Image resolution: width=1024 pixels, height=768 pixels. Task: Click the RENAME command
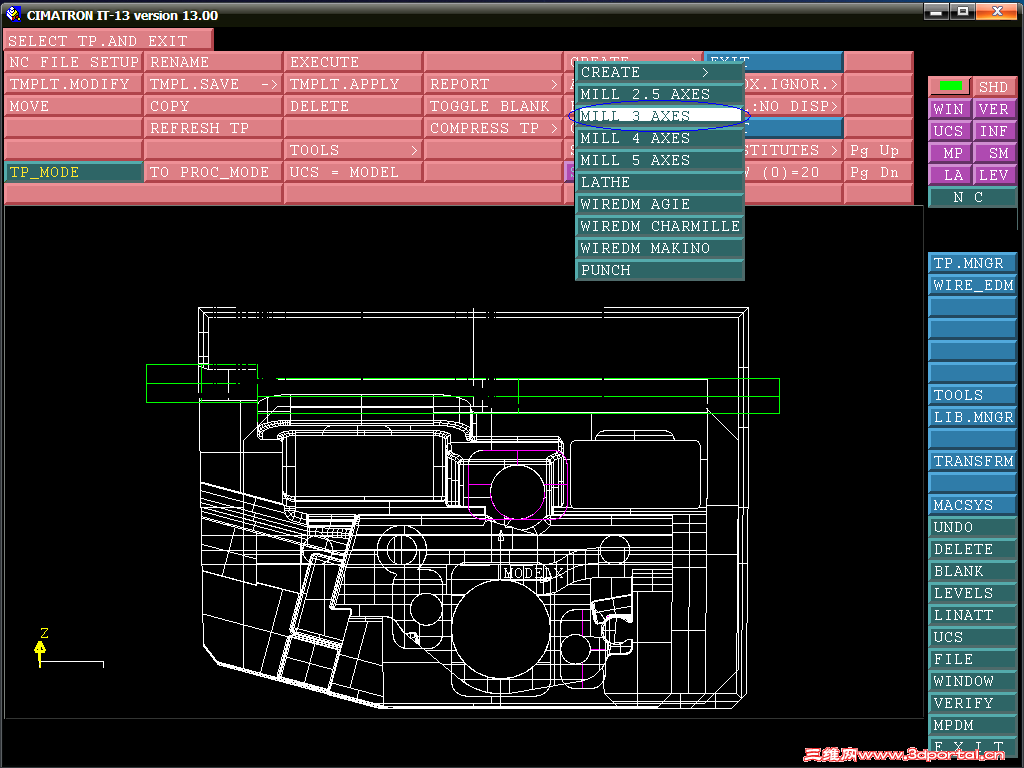(213, 62)
